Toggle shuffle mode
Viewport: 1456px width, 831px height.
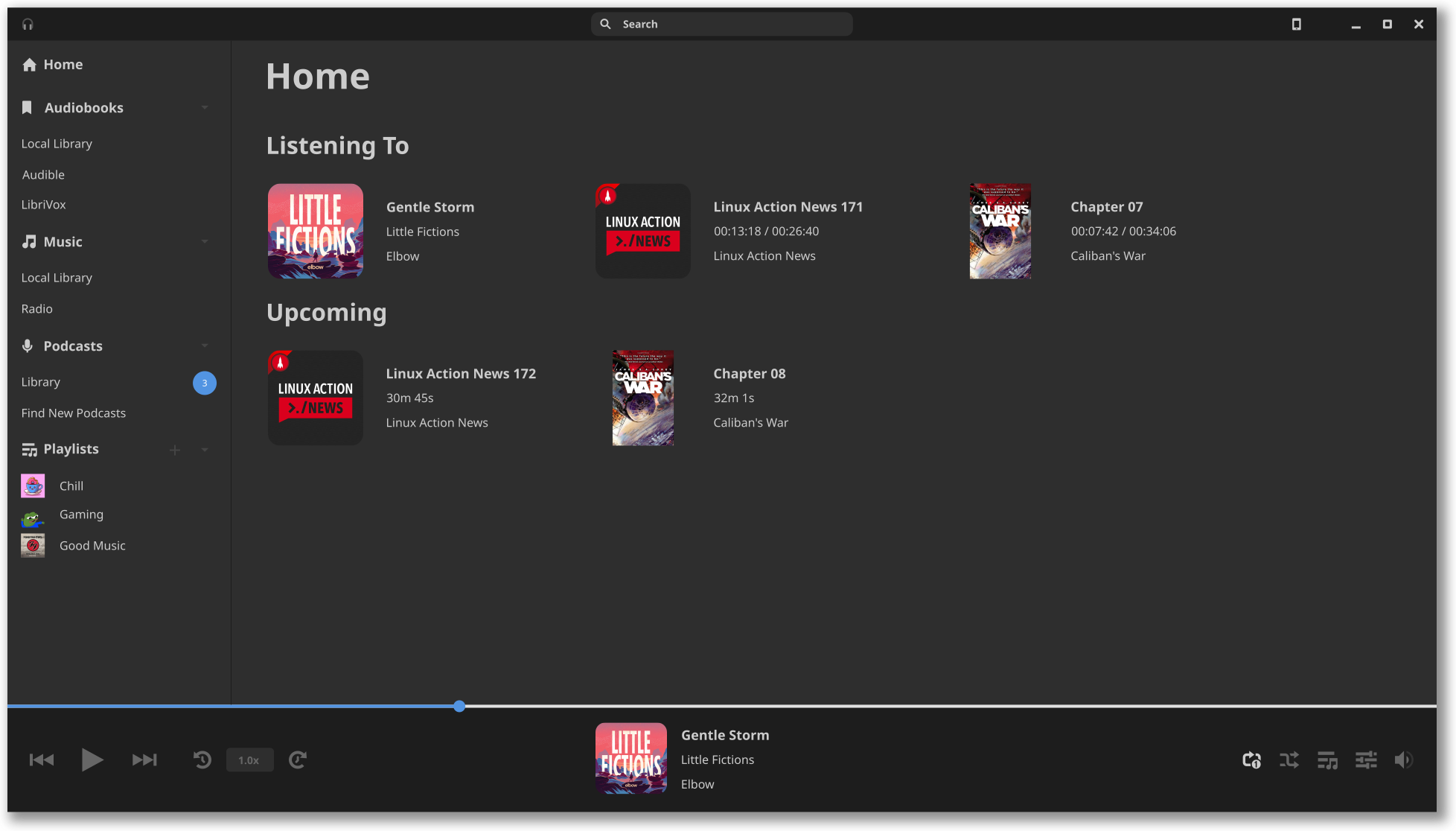click(1289, 760)
